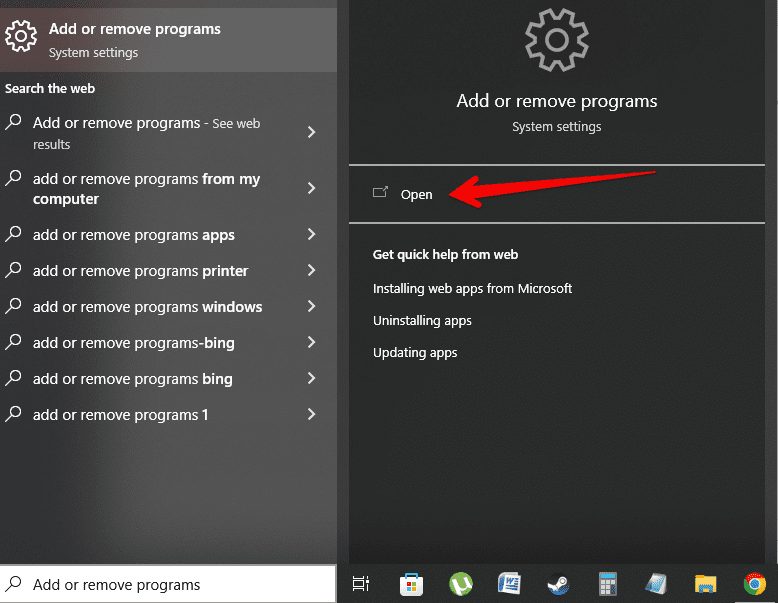Launch Microsoft Store from the taskbar
The width and height of the screenshot is (778, 603).
coord(411,584)
